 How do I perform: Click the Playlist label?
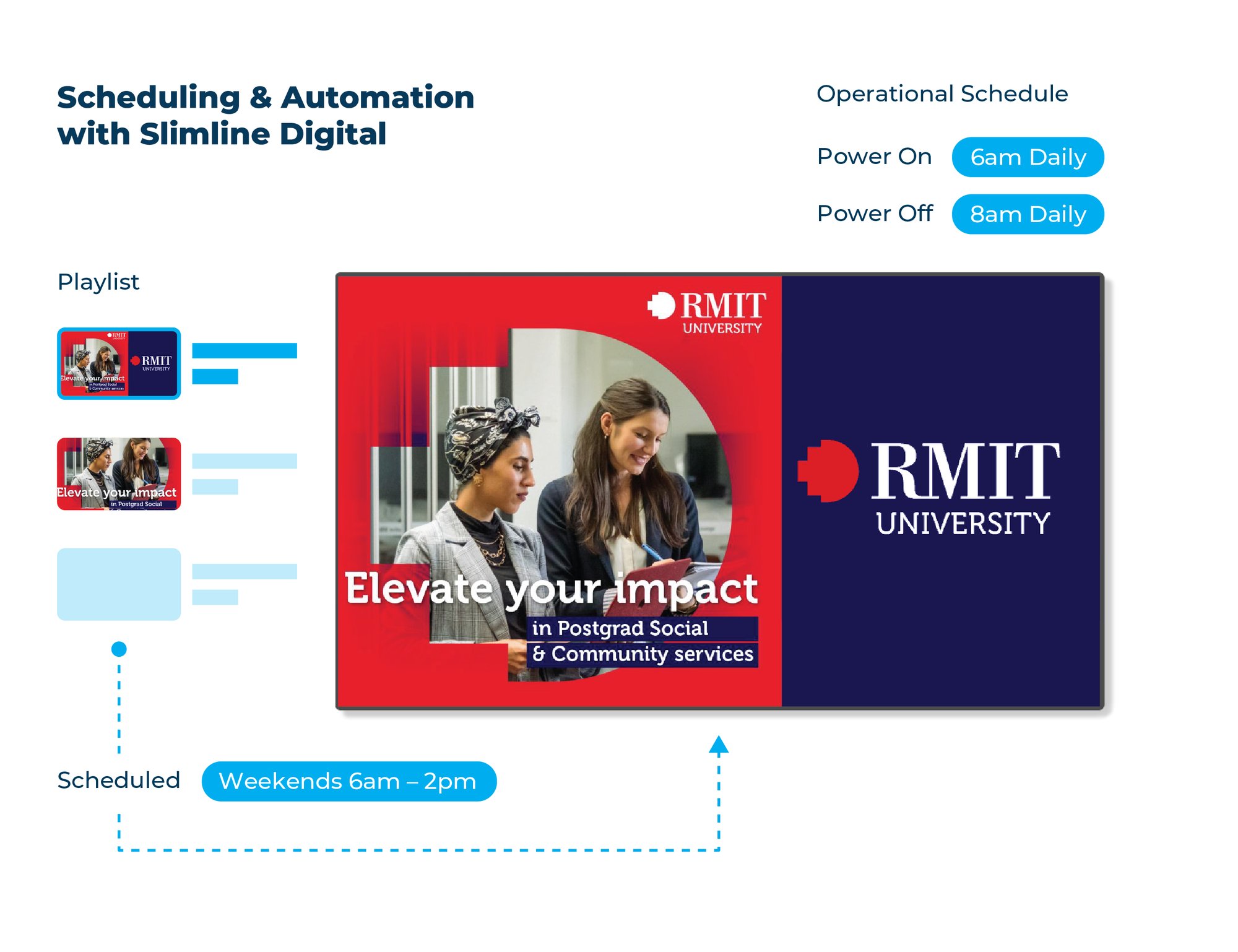point(98,282)
